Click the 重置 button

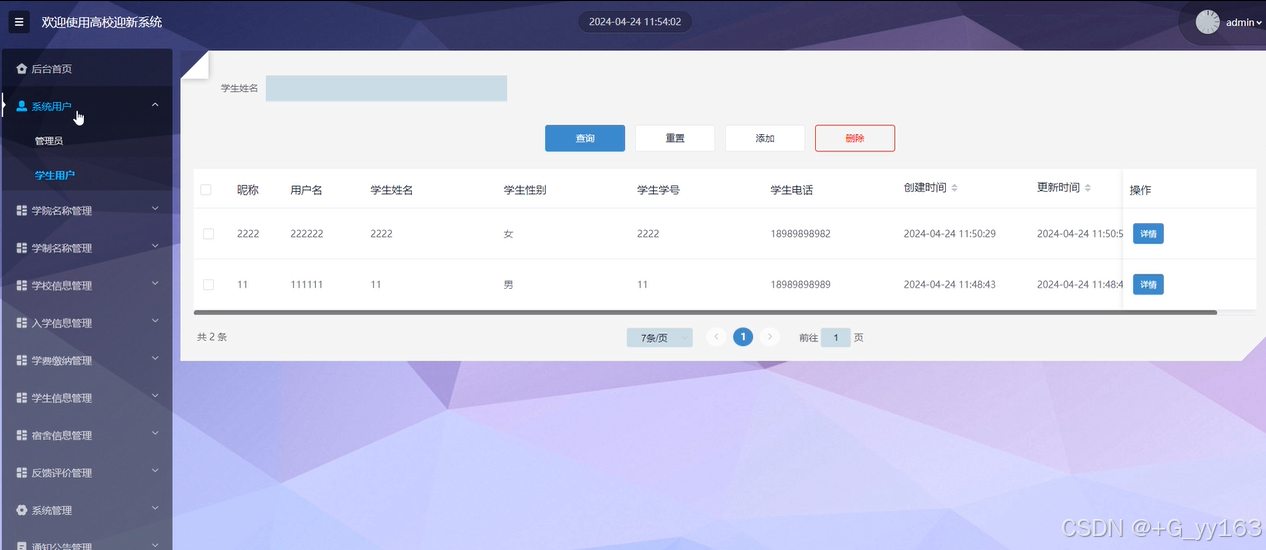675,138
